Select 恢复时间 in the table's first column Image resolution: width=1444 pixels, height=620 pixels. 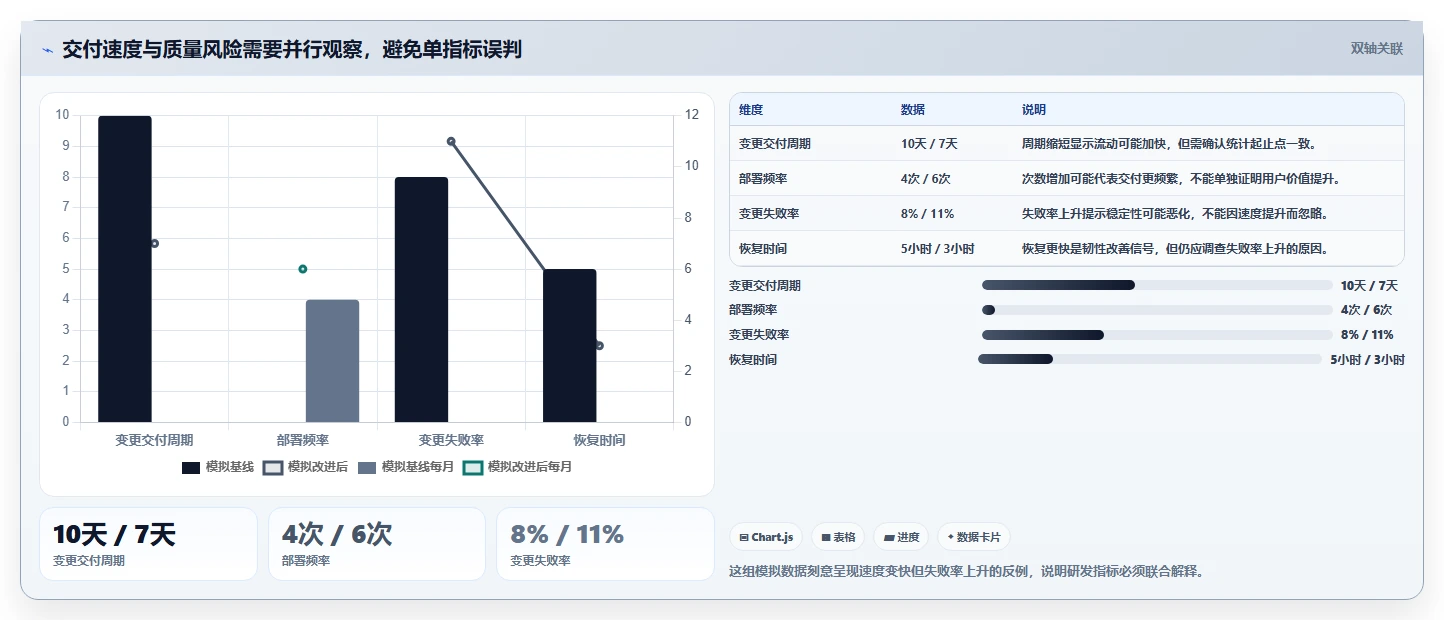(x=763, y=249)
